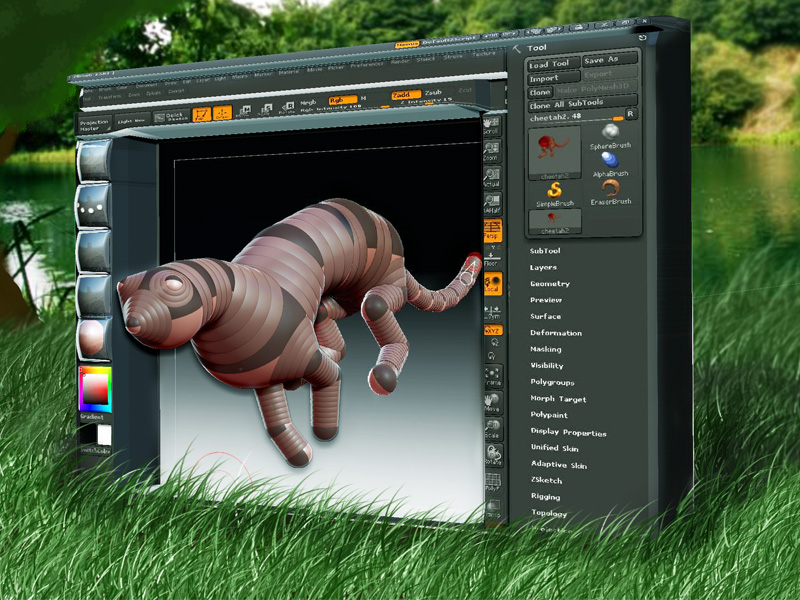
Task: Select the SimpleBrush tool icon
Action: (555, 194)
